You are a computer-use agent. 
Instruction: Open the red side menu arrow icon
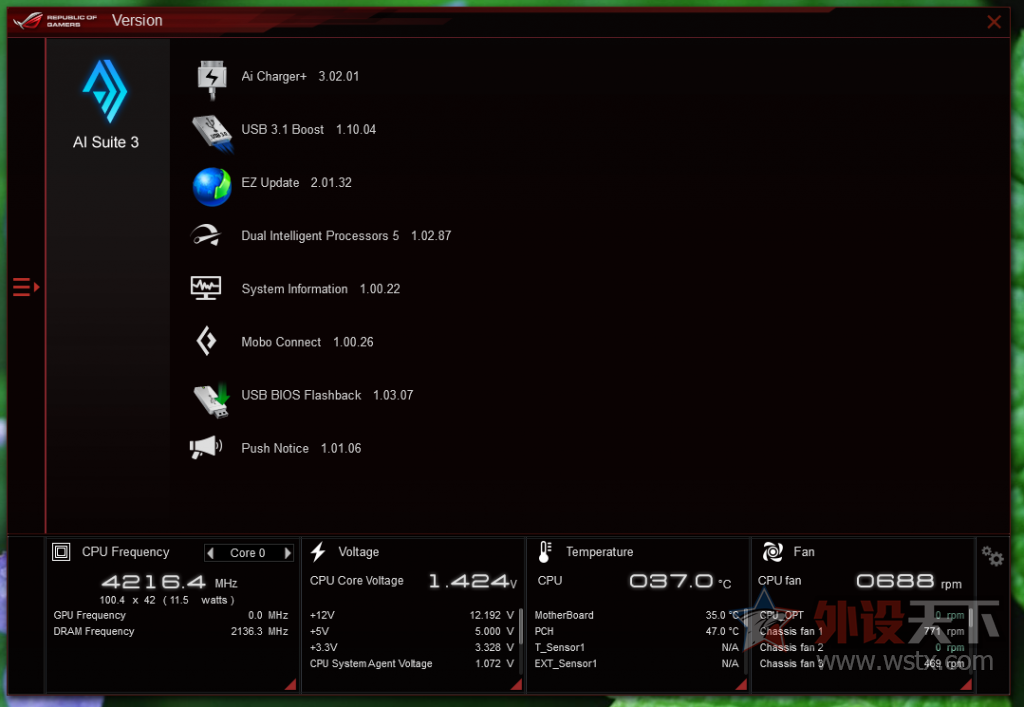coord(26,287)
